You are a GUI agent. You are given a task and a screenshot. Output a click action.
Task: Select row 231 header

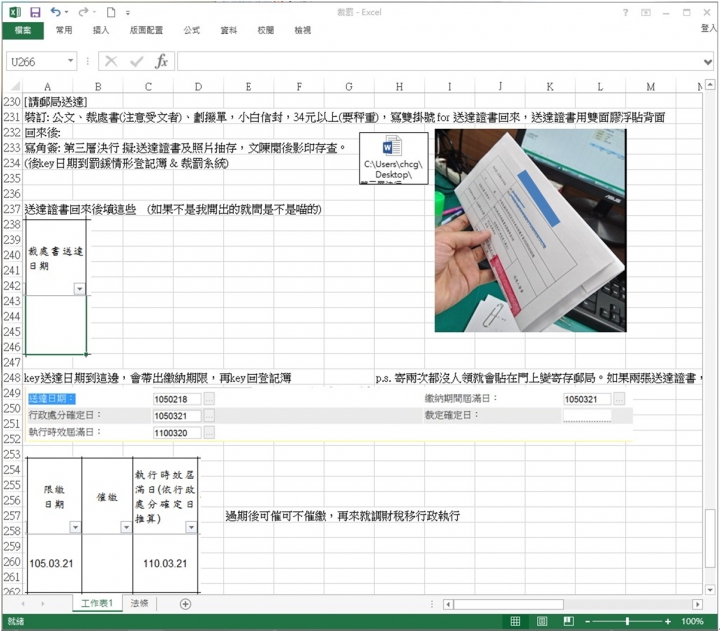(12, 117)
